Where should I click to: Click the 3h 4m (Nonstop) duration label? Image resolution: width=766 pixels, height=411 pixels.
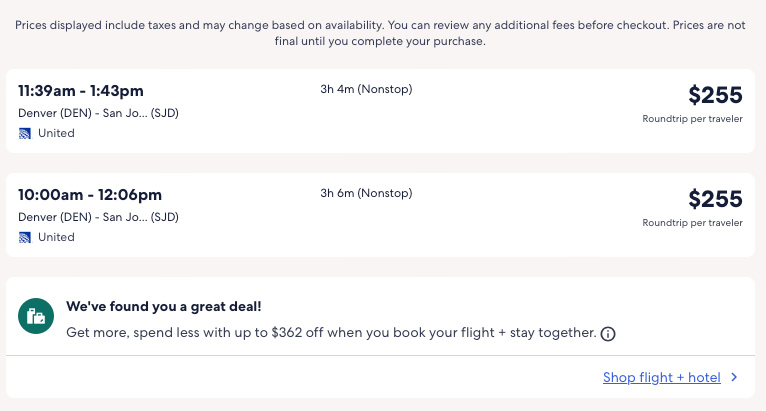366,89
